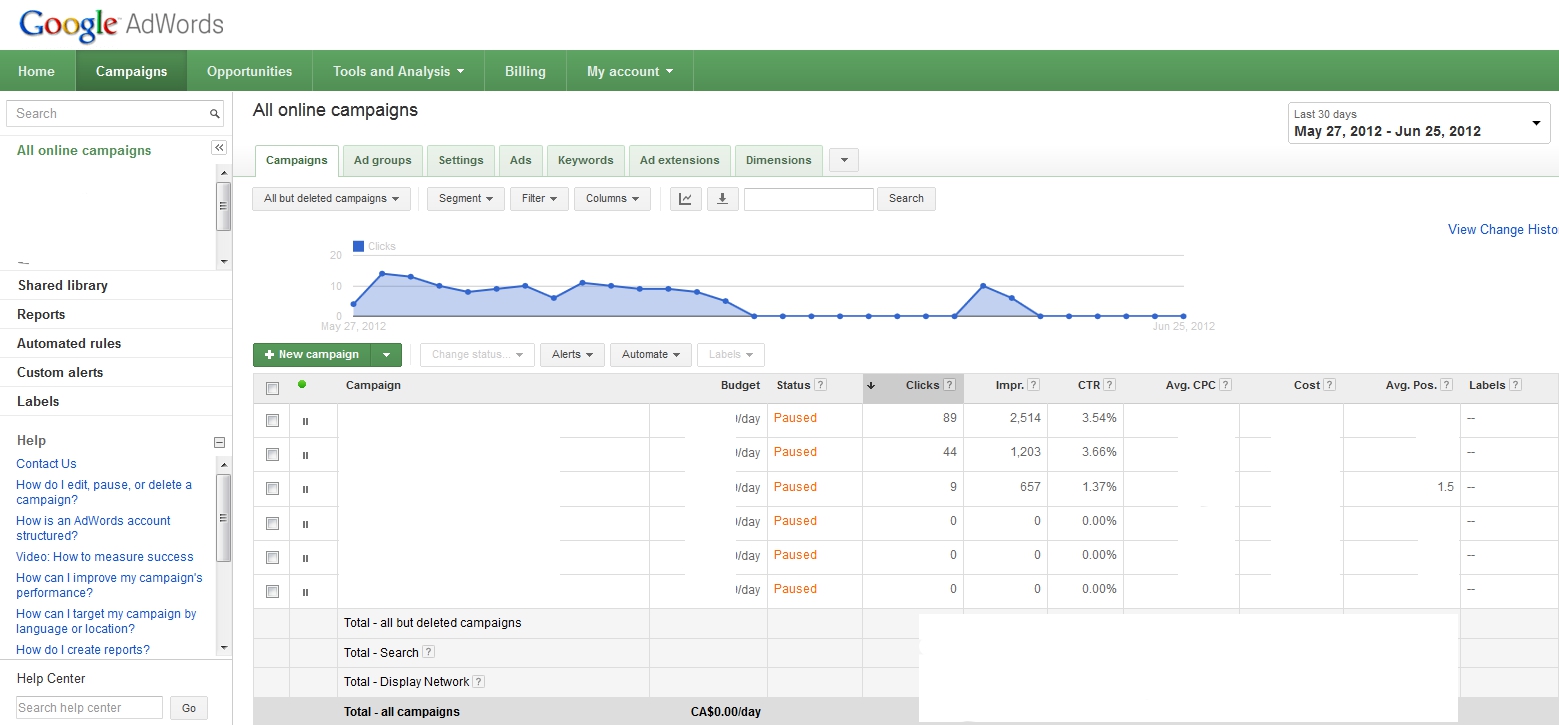The height and width of the screenshot is (725, 1559).
Task: Switch to the Ad groups tab
Action: [x=383, y=161]
